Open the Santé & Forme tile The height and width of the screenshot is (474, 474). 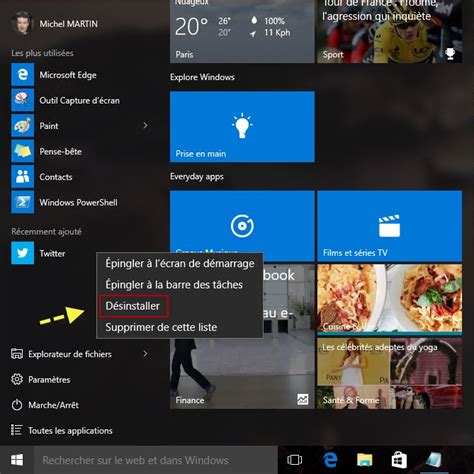[x=390, y=373]
